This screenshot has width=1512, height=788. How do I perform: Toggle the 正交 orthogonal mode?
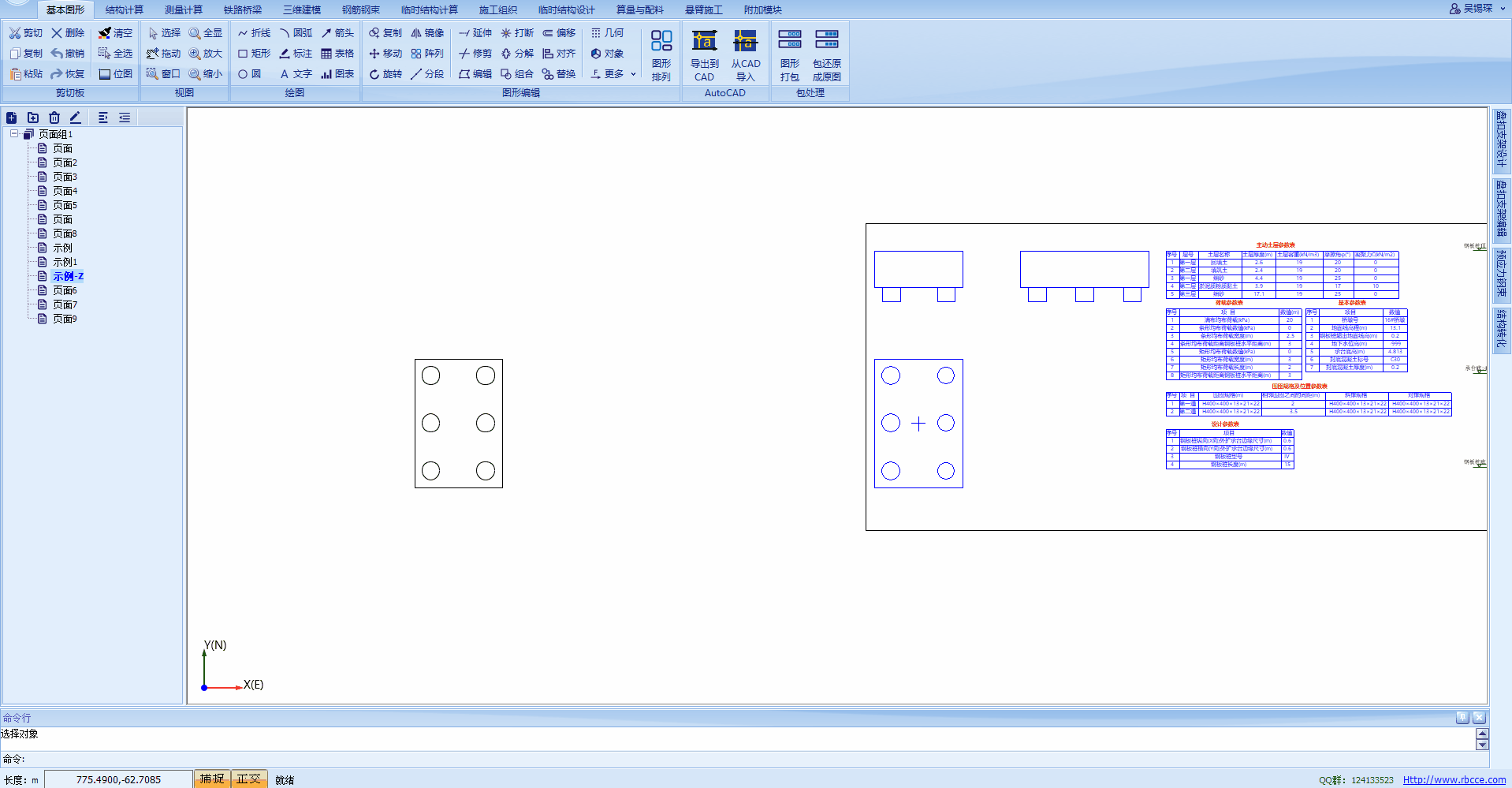pos(248,779)
